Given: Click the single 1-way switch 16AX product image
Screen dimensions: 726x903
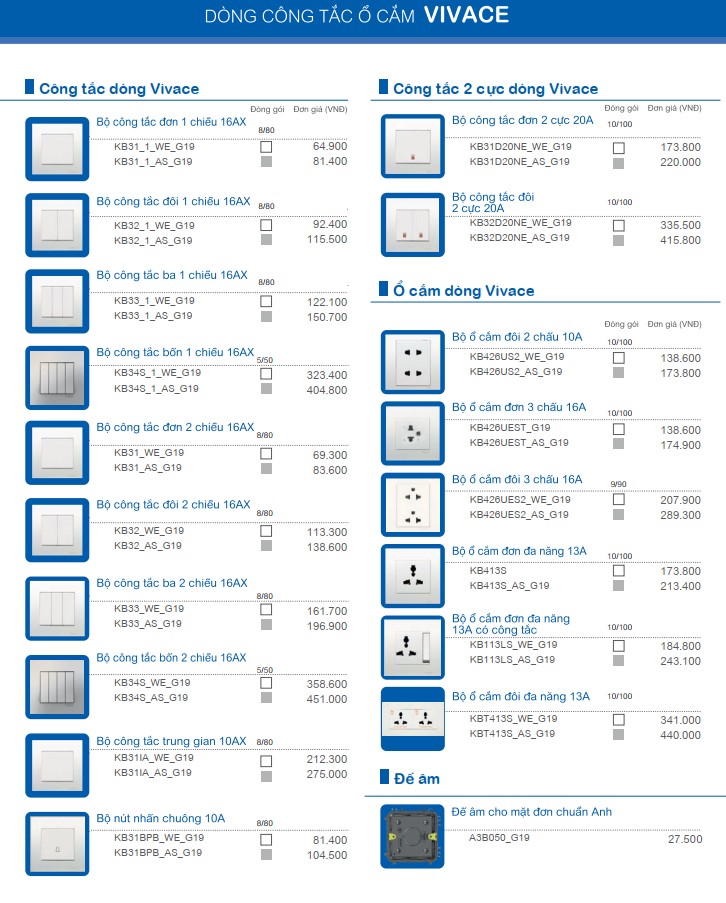Looking at the screenshot, I should [x=57, y=149].
